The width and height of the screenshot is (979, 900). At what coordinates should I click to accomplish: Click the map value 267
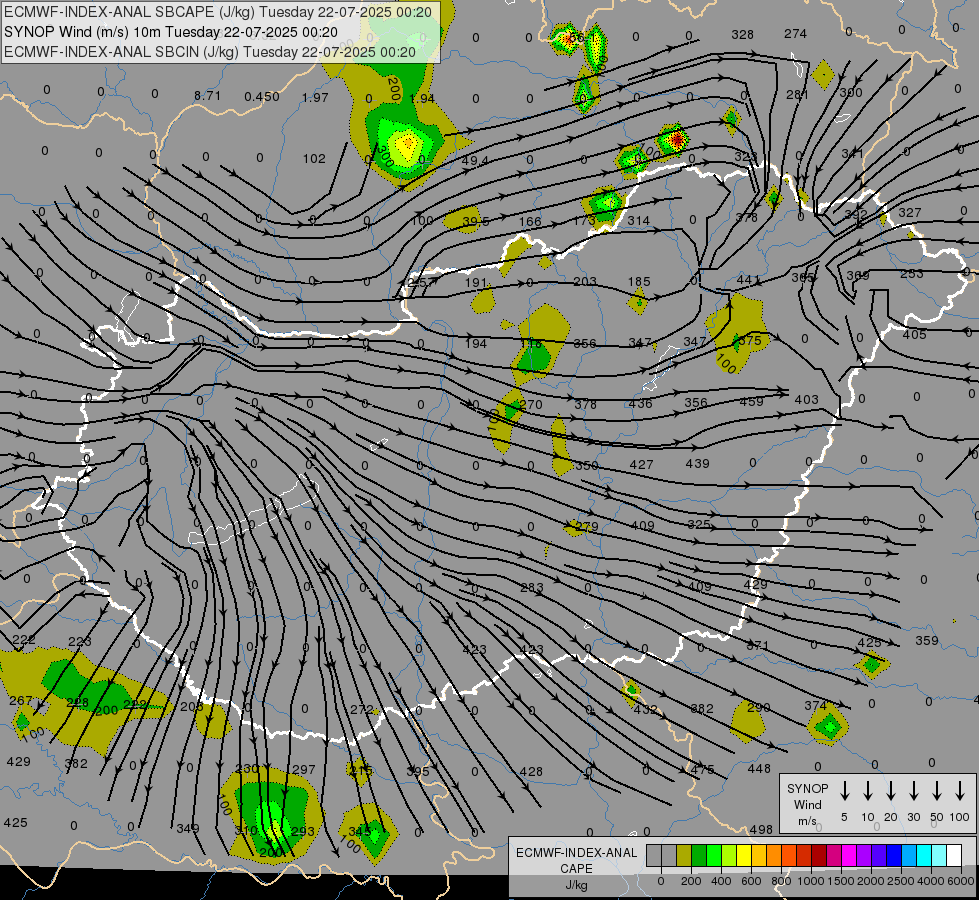[21, 701]
